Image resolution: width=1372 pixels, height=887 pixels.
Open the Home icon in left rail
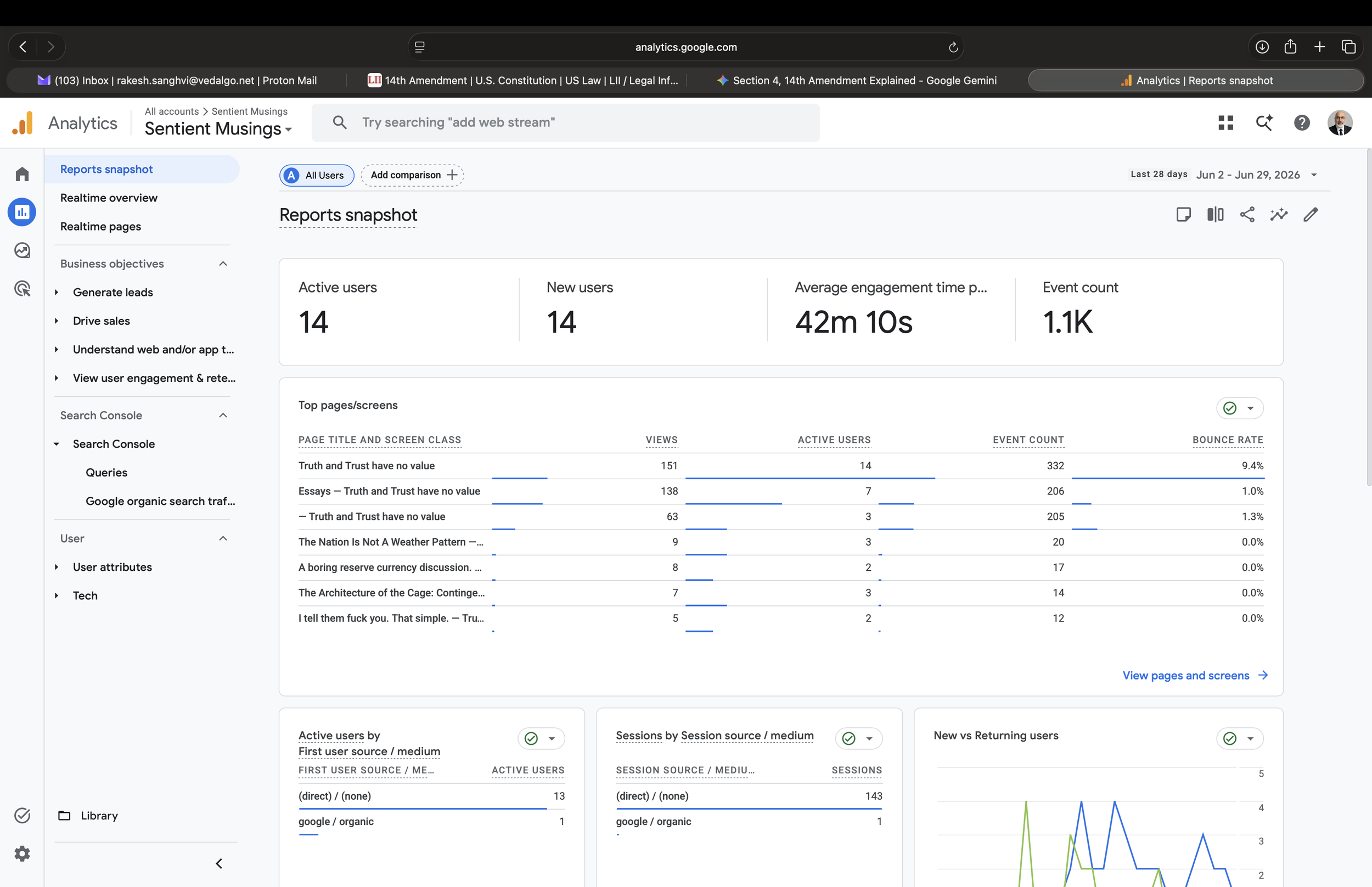[x=22, y=174]
